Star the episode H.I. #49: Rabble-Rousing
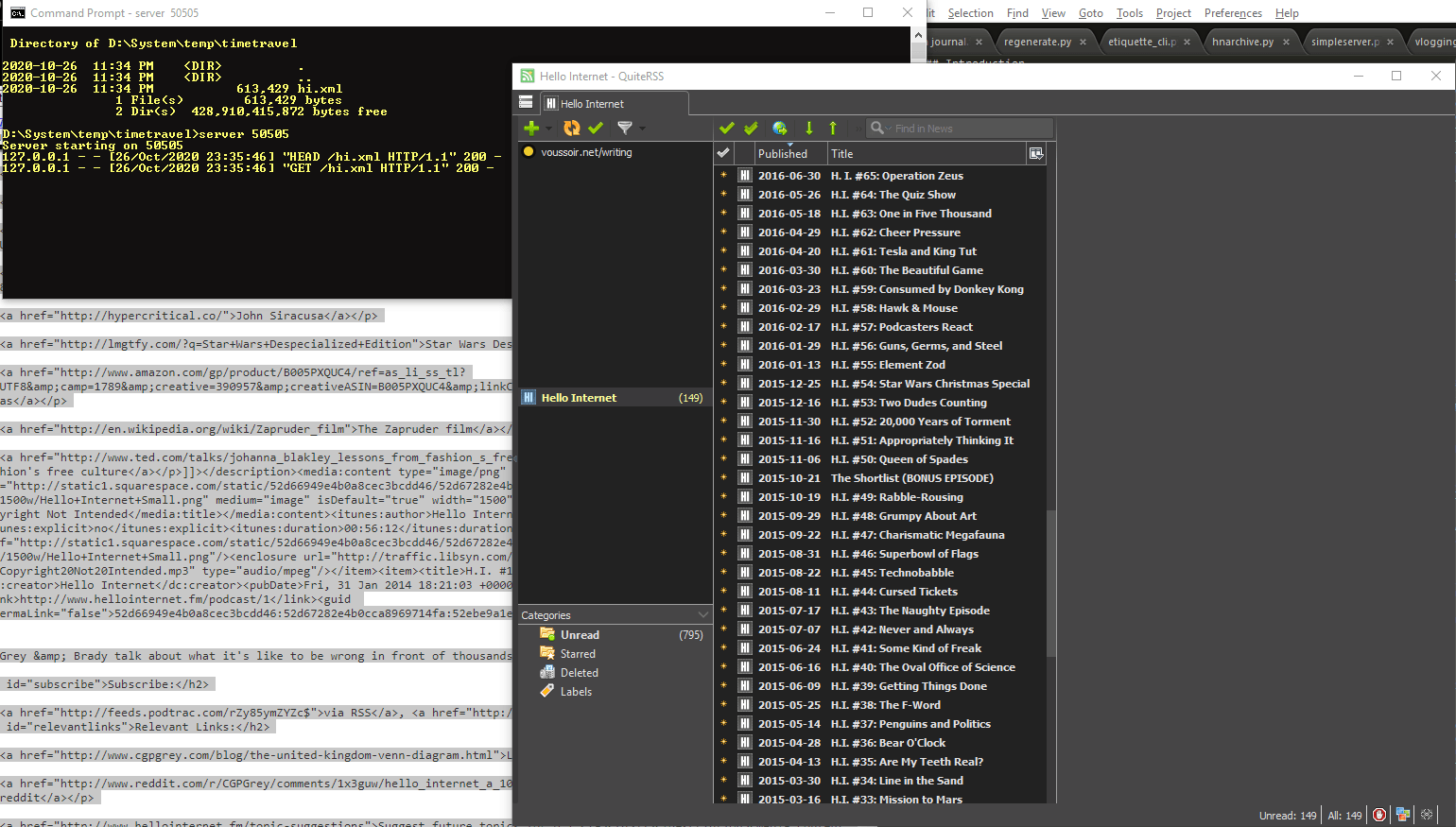1456x827 pixels. (x=723, y=496)
